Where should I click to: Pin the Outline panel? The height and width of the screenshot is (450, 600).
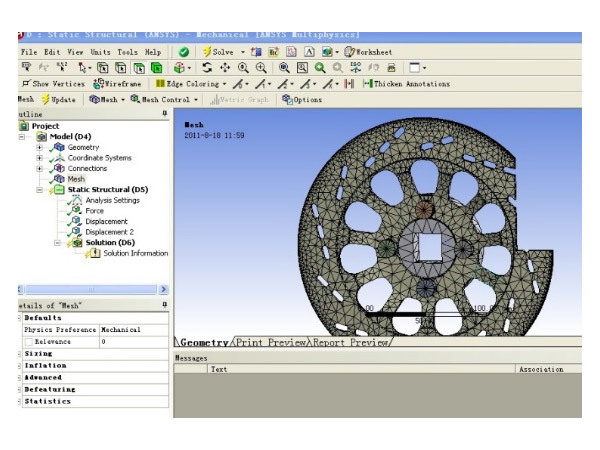click(x=165, y=114)
